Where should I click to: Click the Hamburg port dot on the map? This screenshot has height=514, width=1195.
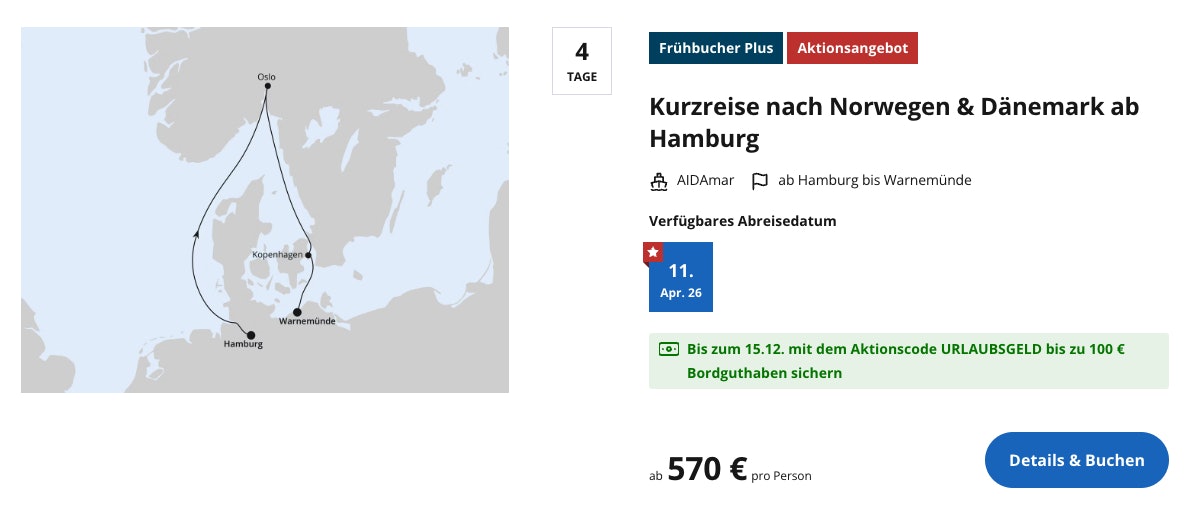click(251, 335)
